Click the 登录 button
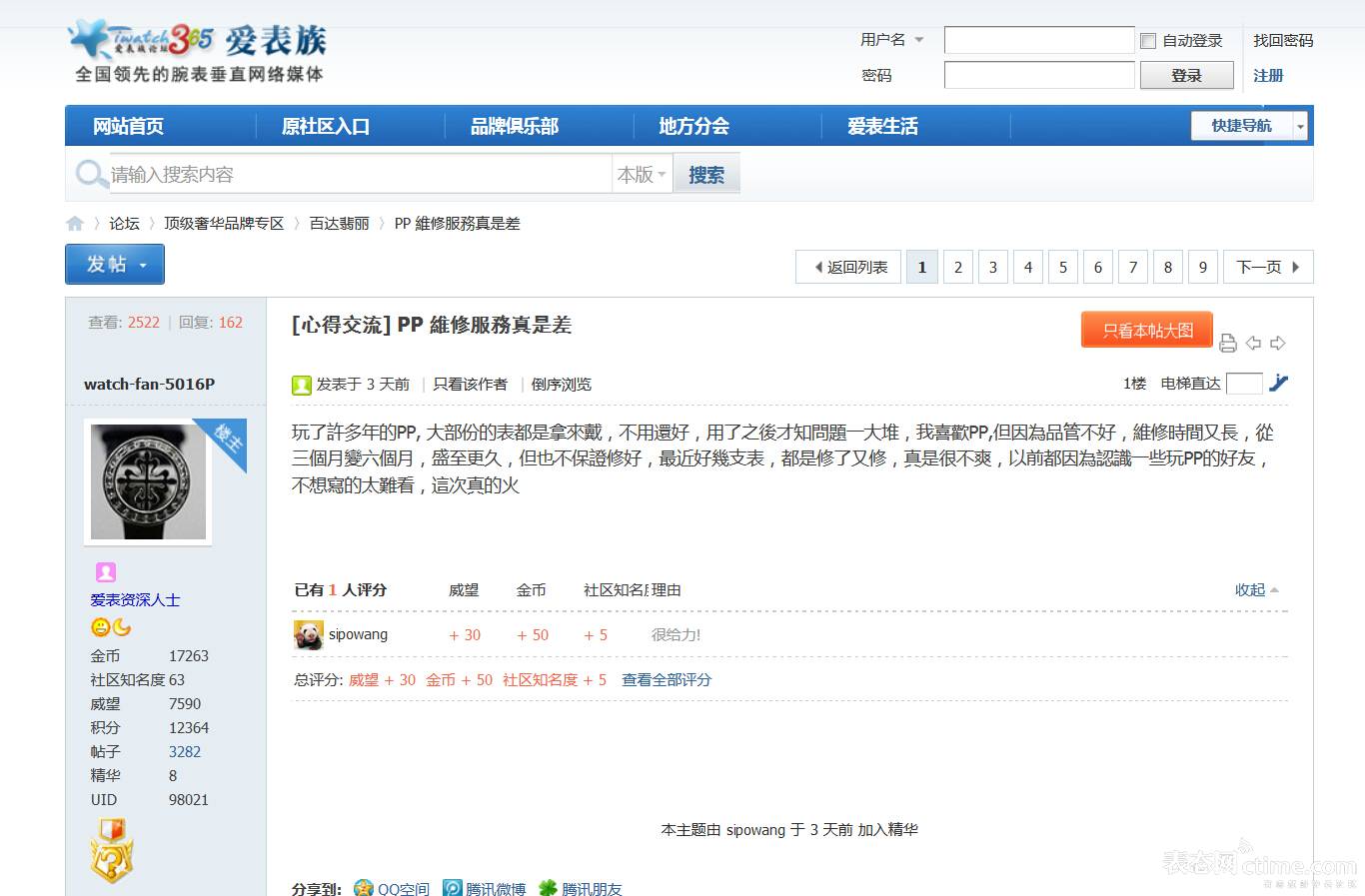 [1186, 75]
